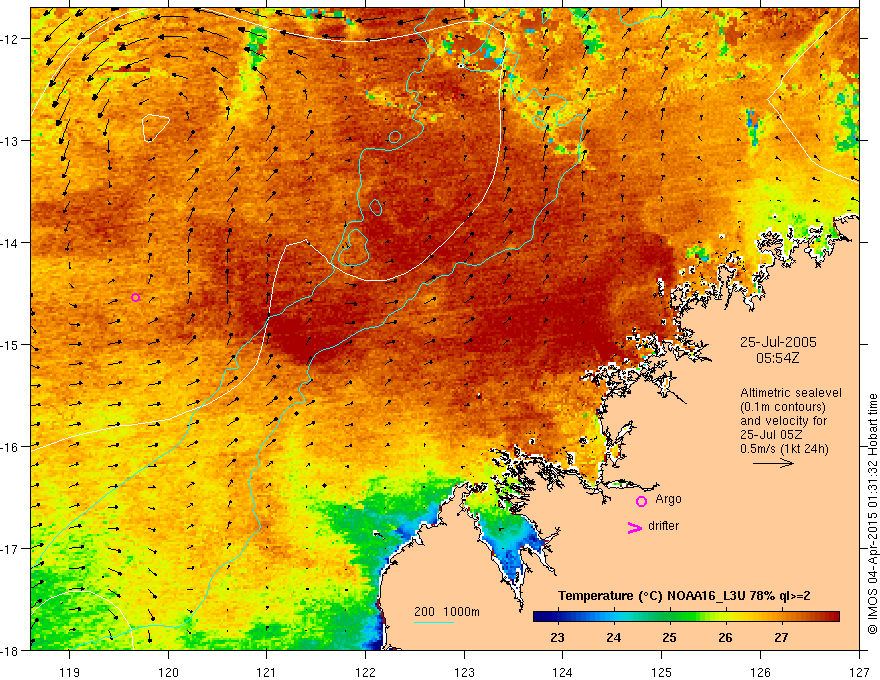Click the '0.5m/s (1kt 24h)' caption text
Screen dimensions: 880x680
point(784,449)
